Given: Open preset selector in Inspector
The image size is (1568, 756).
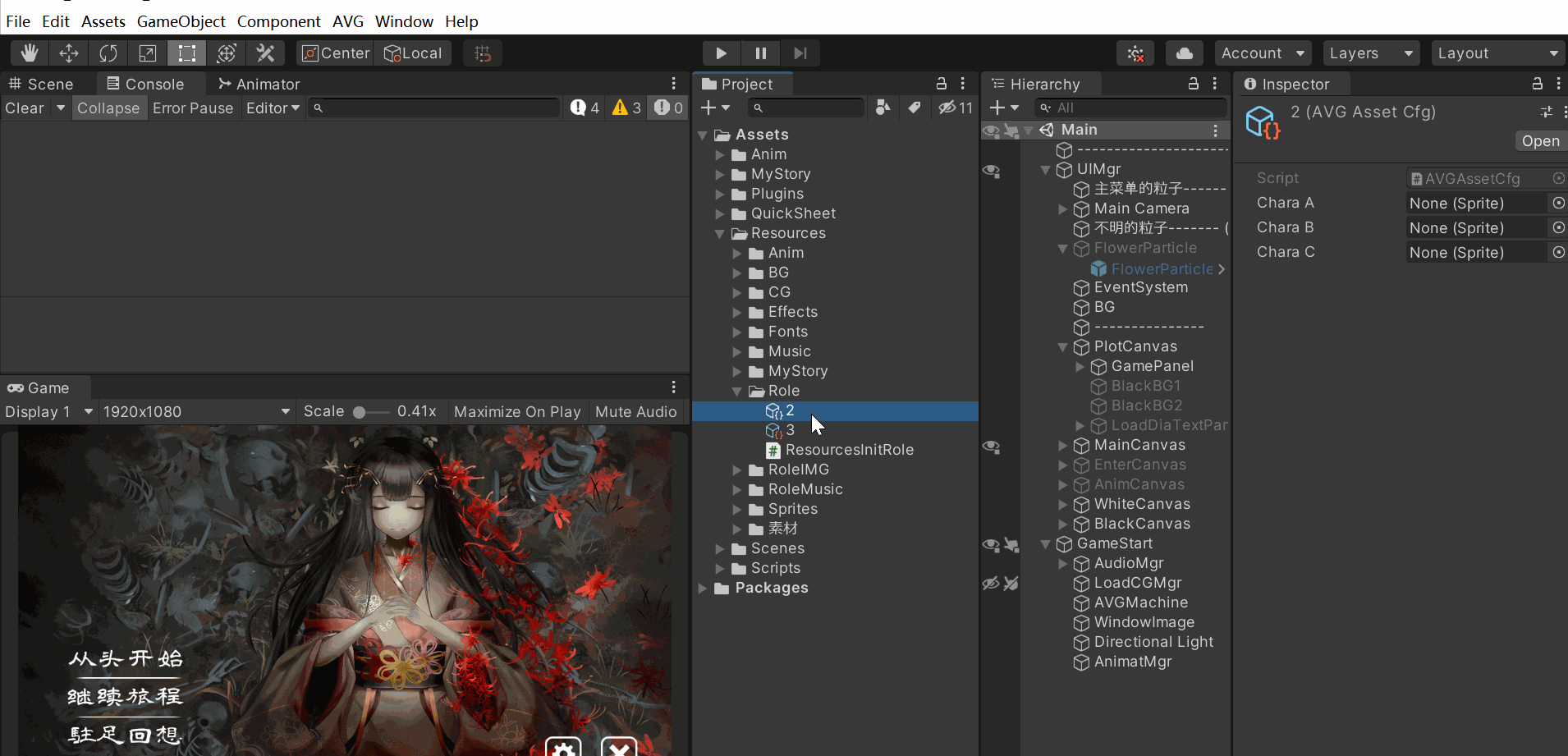Looking at the screenshot, I should (1547, 112).
